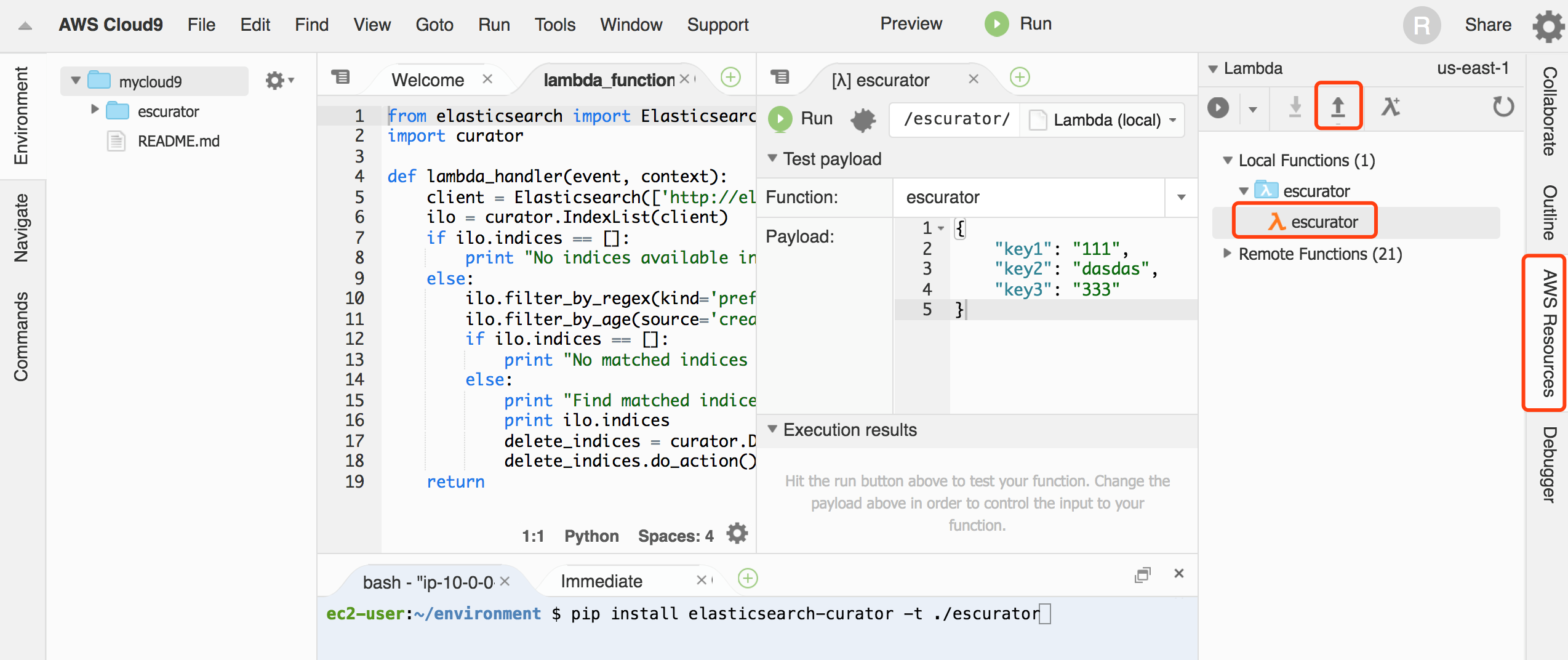
Task: Click the Spaces: 4 indentation setting
Action: [676, 536]
